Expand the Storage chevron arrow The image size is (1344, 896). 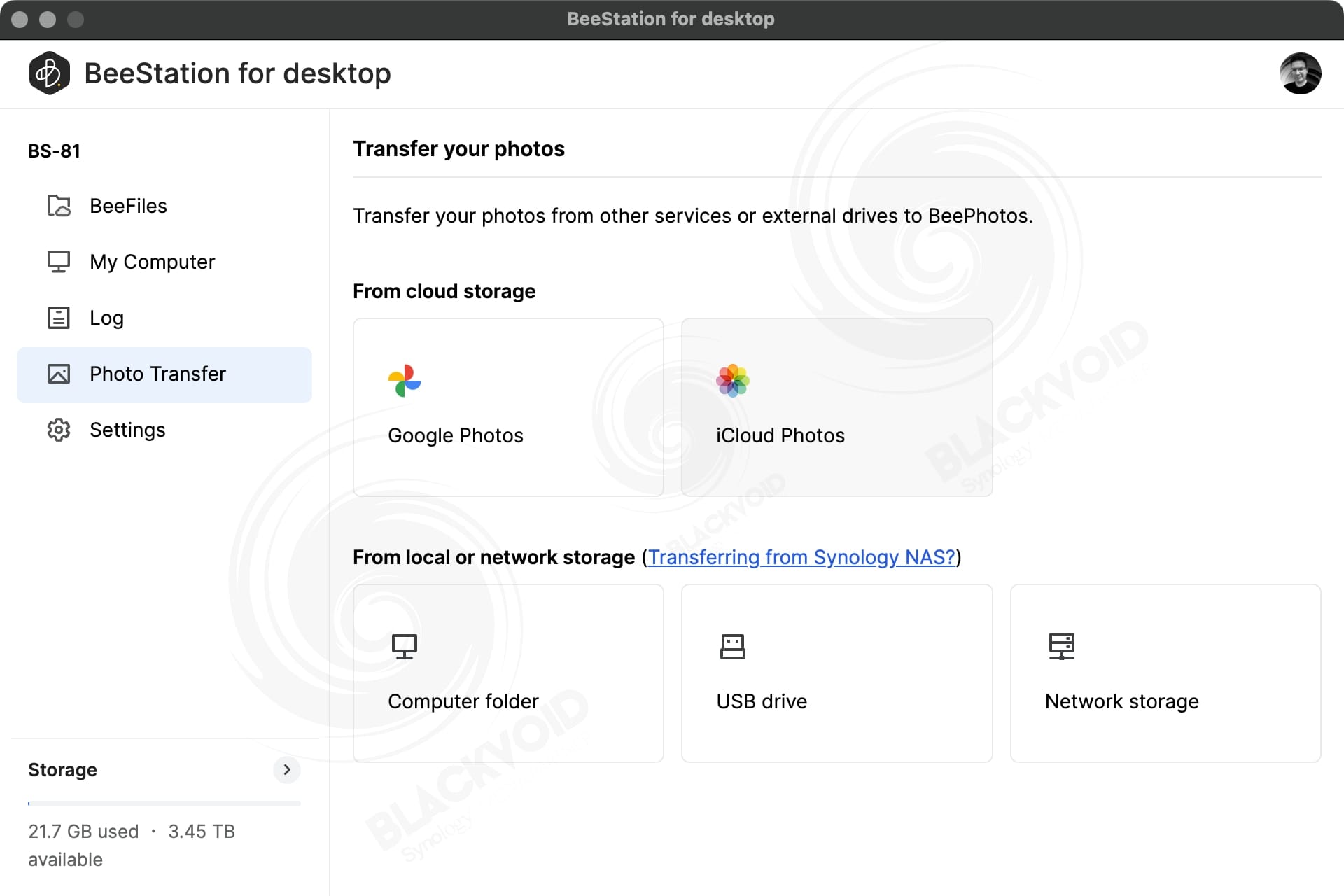pos(287,770)
